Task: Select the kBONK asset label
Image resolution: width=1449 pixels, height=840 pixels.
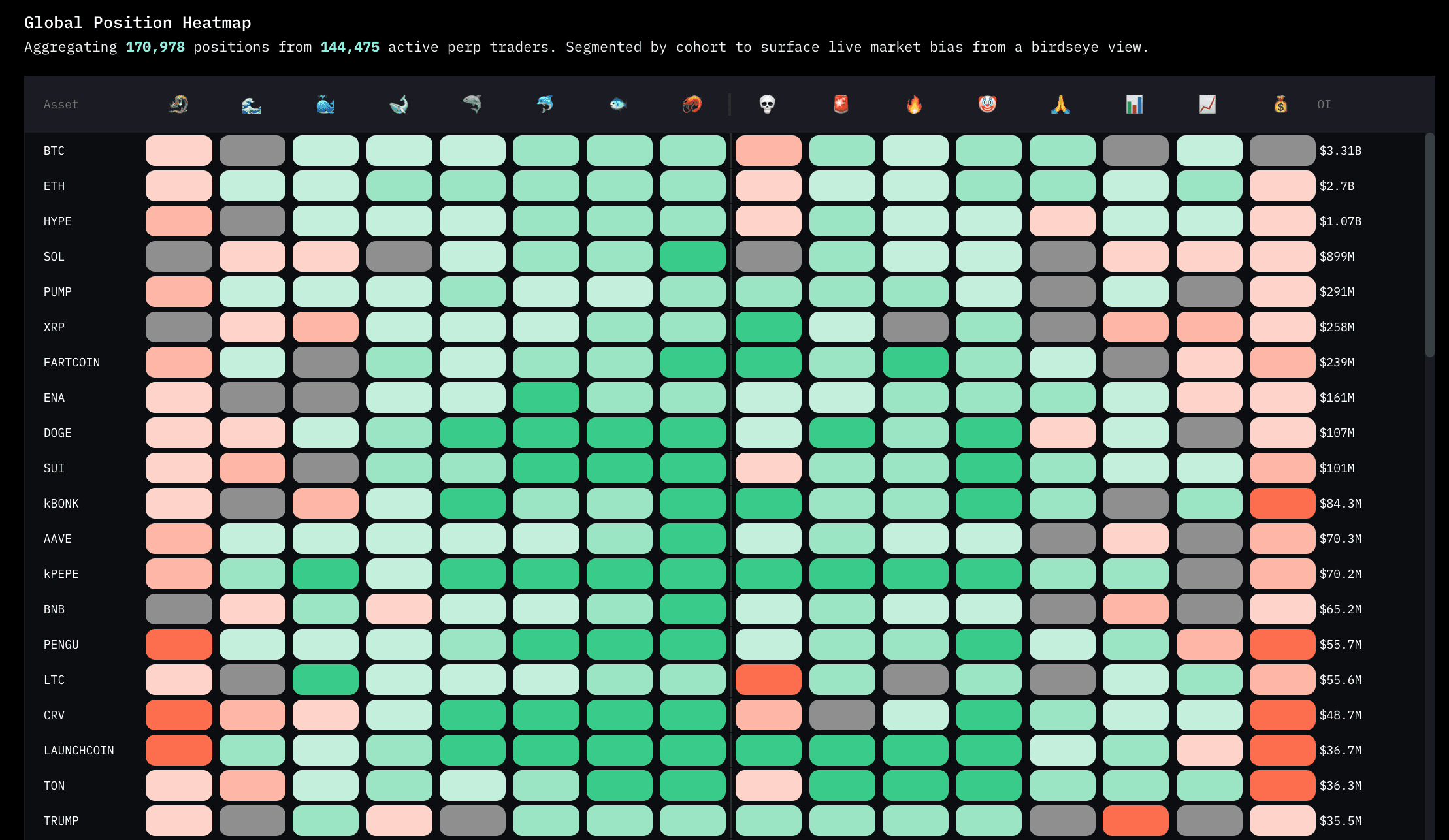Action: pyautogui.click(x=61, y=504)
